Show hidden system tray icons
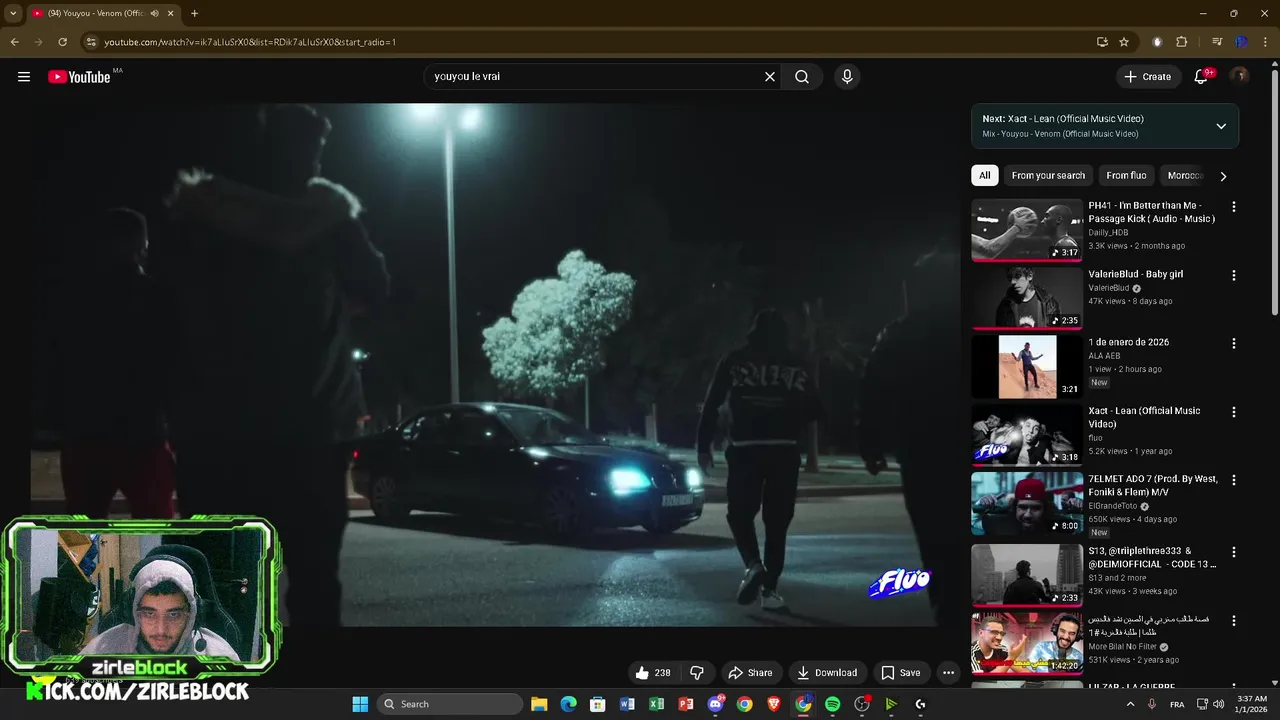 coord(1131,704)
